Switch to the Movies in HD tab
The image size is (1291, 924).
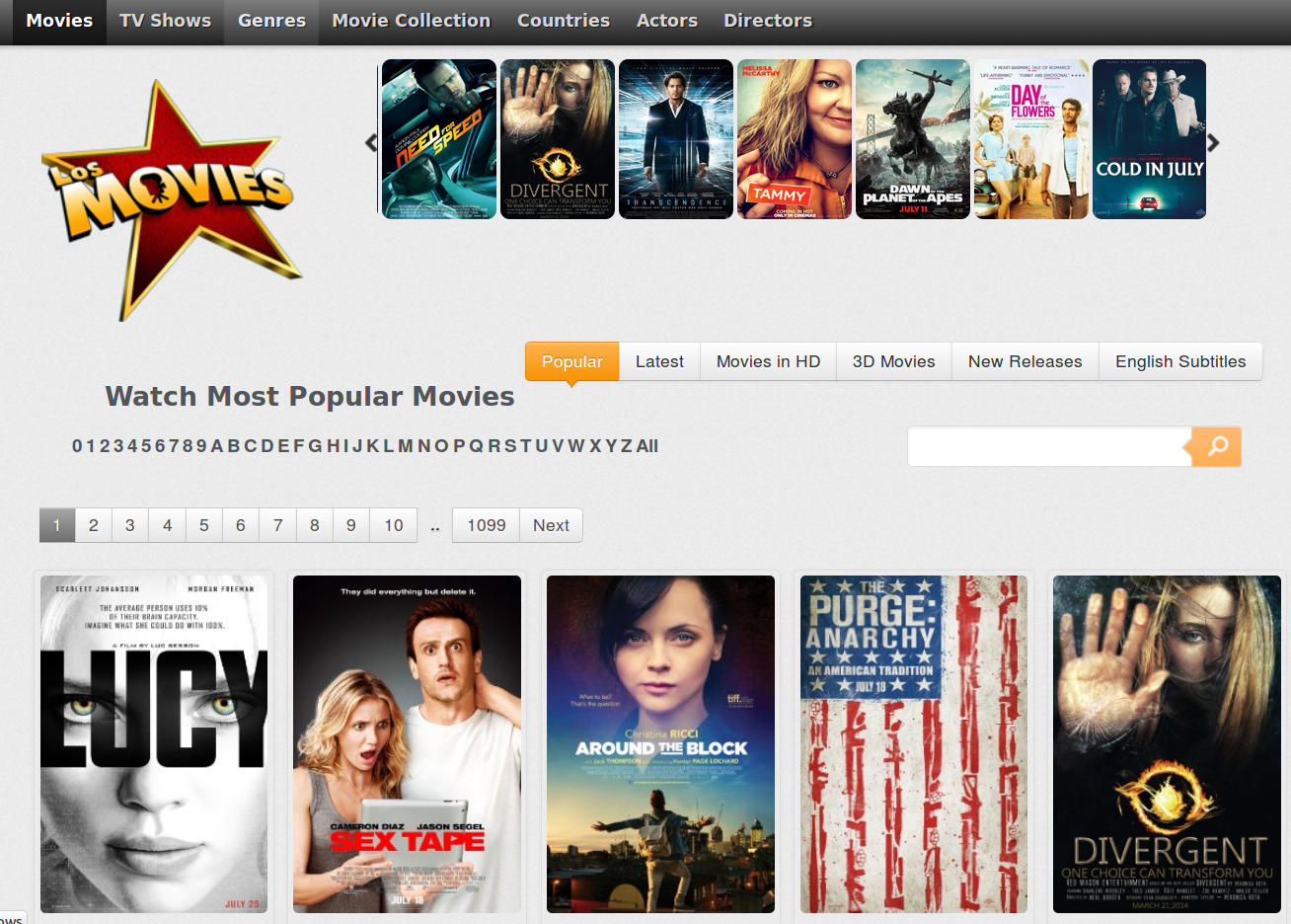click(768, 361)
